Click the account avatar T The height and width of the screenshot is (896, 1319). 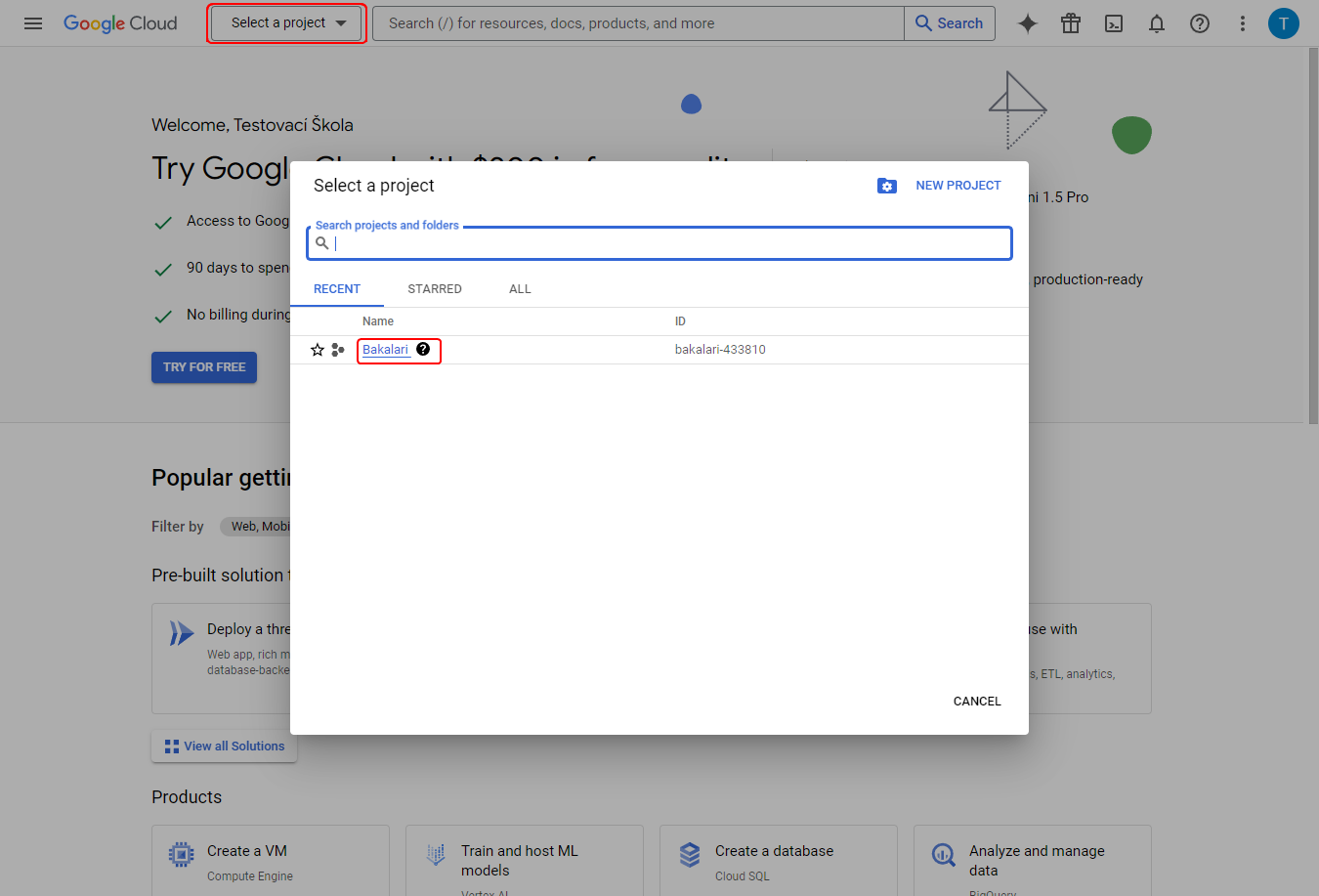tap(1284, 23)
